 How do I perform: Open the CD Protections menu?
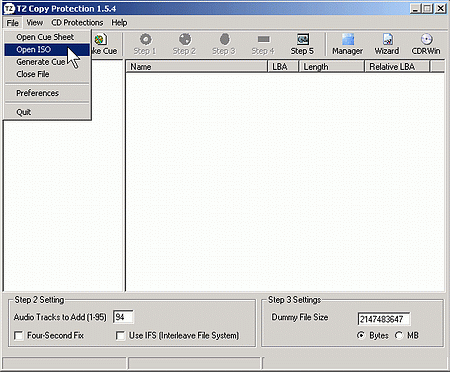(x=77, y=23)
